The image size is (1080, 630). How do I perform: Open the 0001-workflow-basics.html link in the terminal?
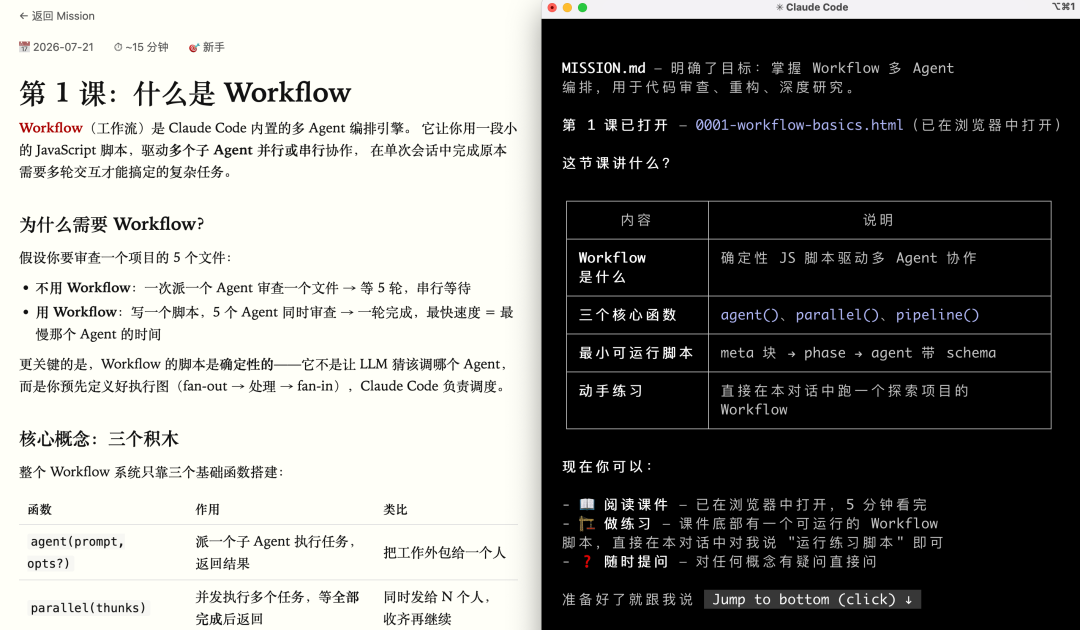click(x=798, y=125)
